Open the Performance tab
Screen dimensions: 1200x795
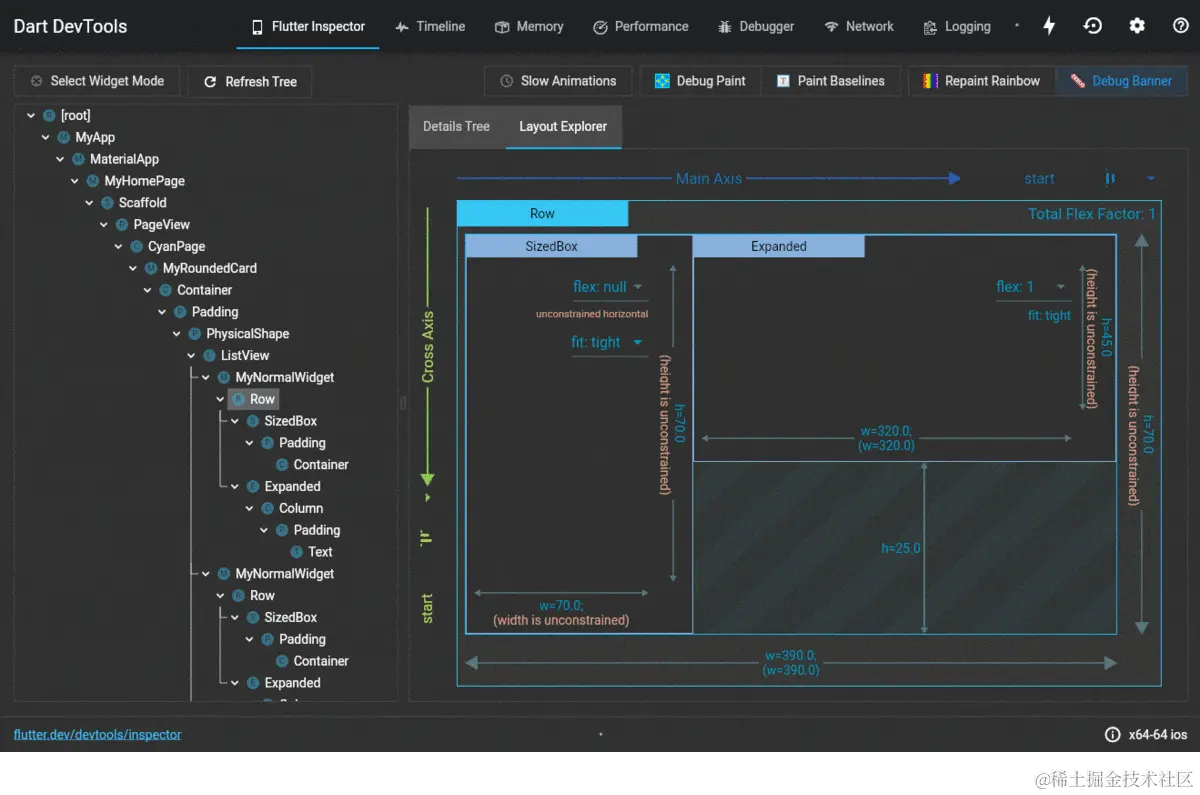tap(640, 27)
